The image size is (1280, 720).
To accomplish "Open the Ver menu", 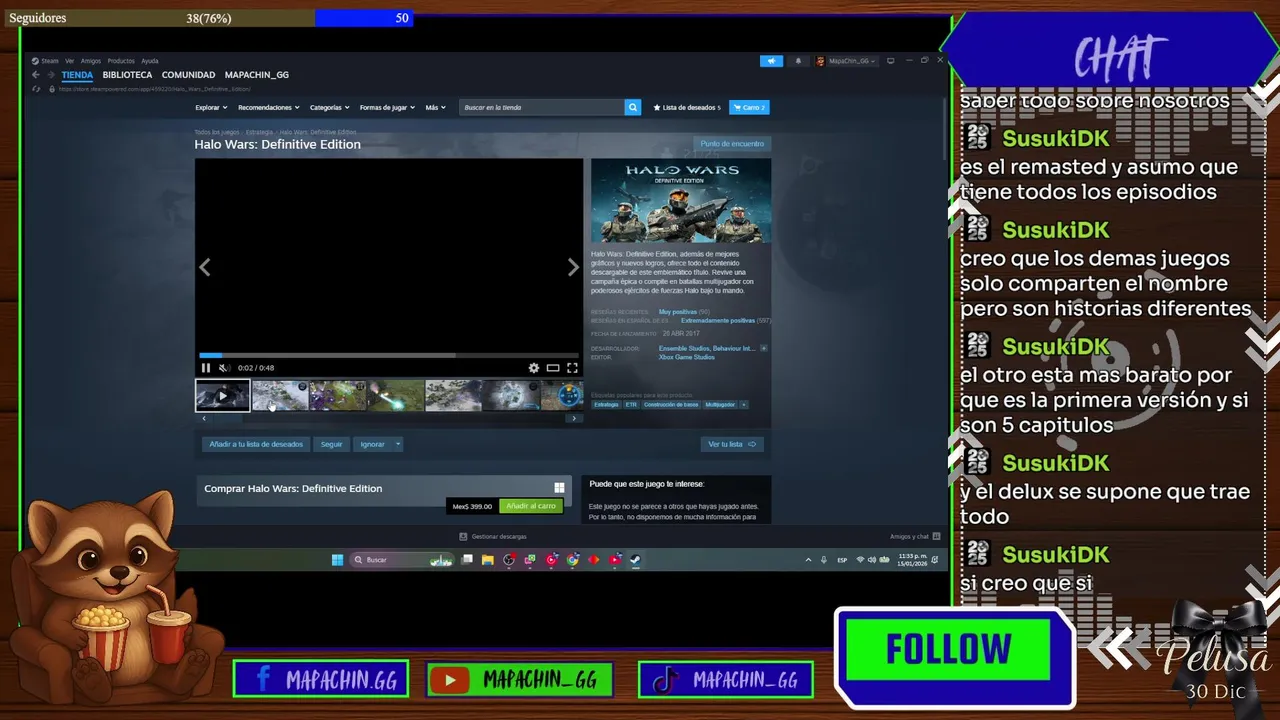I will click(x=70, y=61).
